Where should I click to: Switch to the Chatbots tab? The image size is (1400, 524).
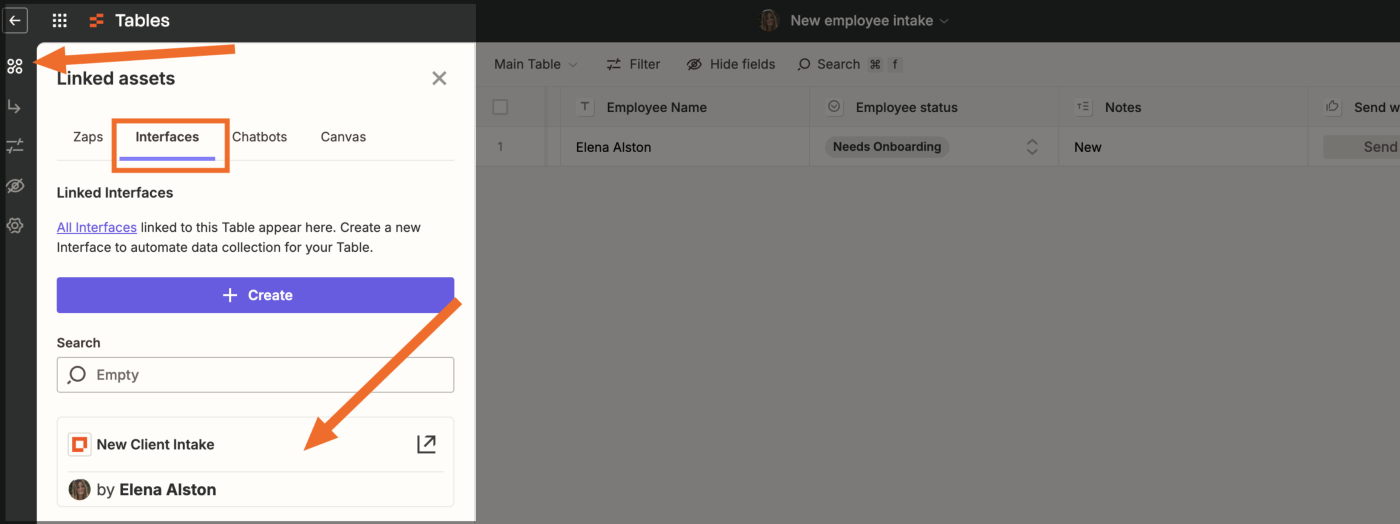(x=259, y=137)
